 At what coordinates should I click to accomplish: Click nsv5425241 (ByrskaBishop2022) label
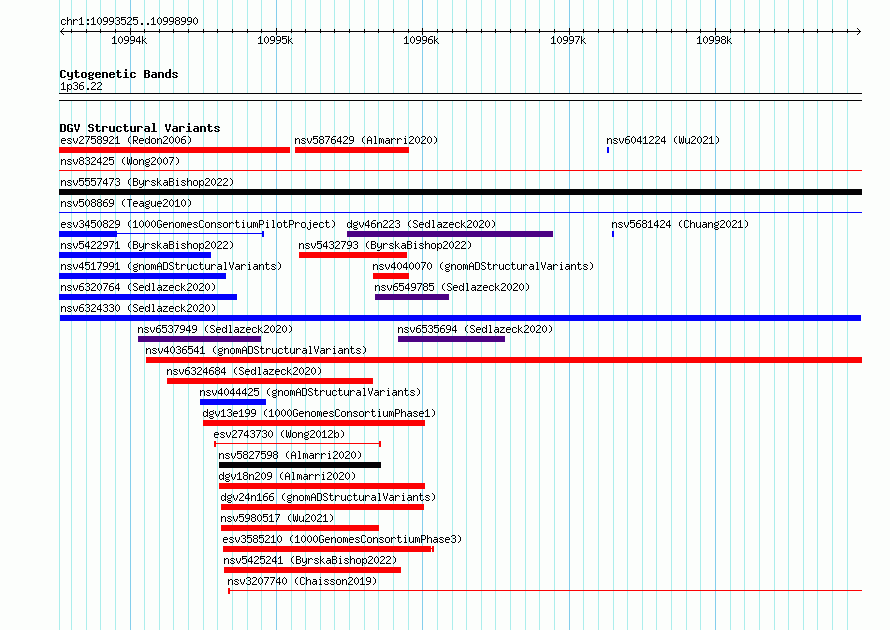click(x=310, y=560)
